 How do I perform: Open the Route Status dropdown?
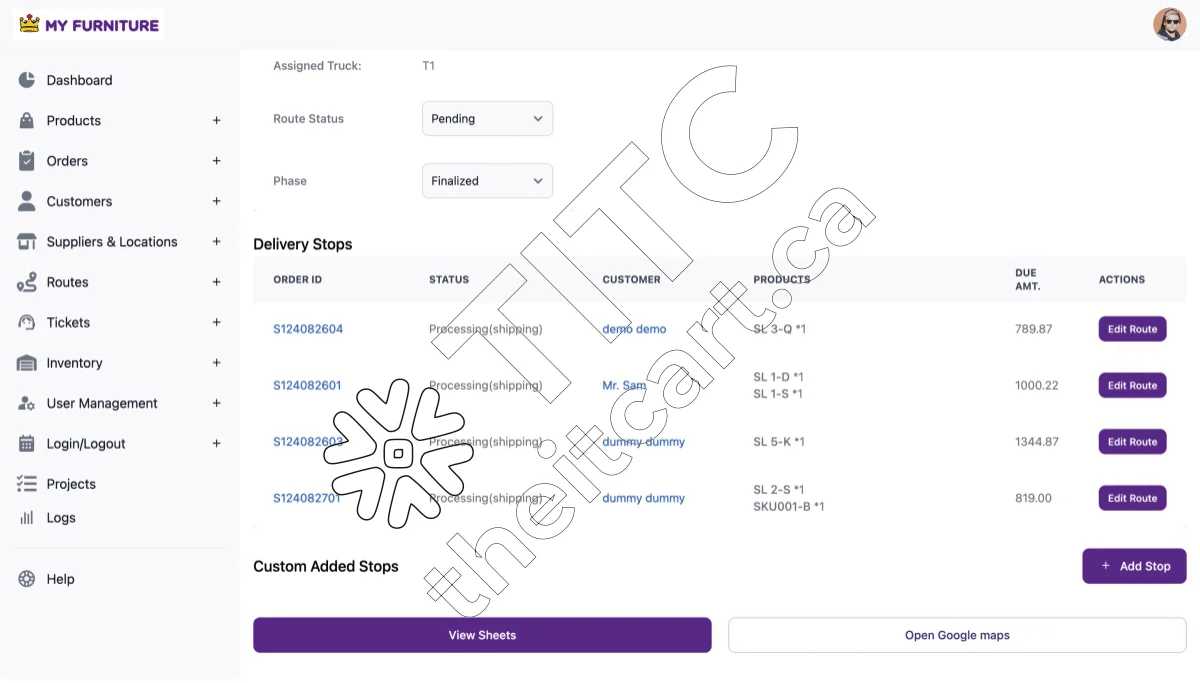487,119
